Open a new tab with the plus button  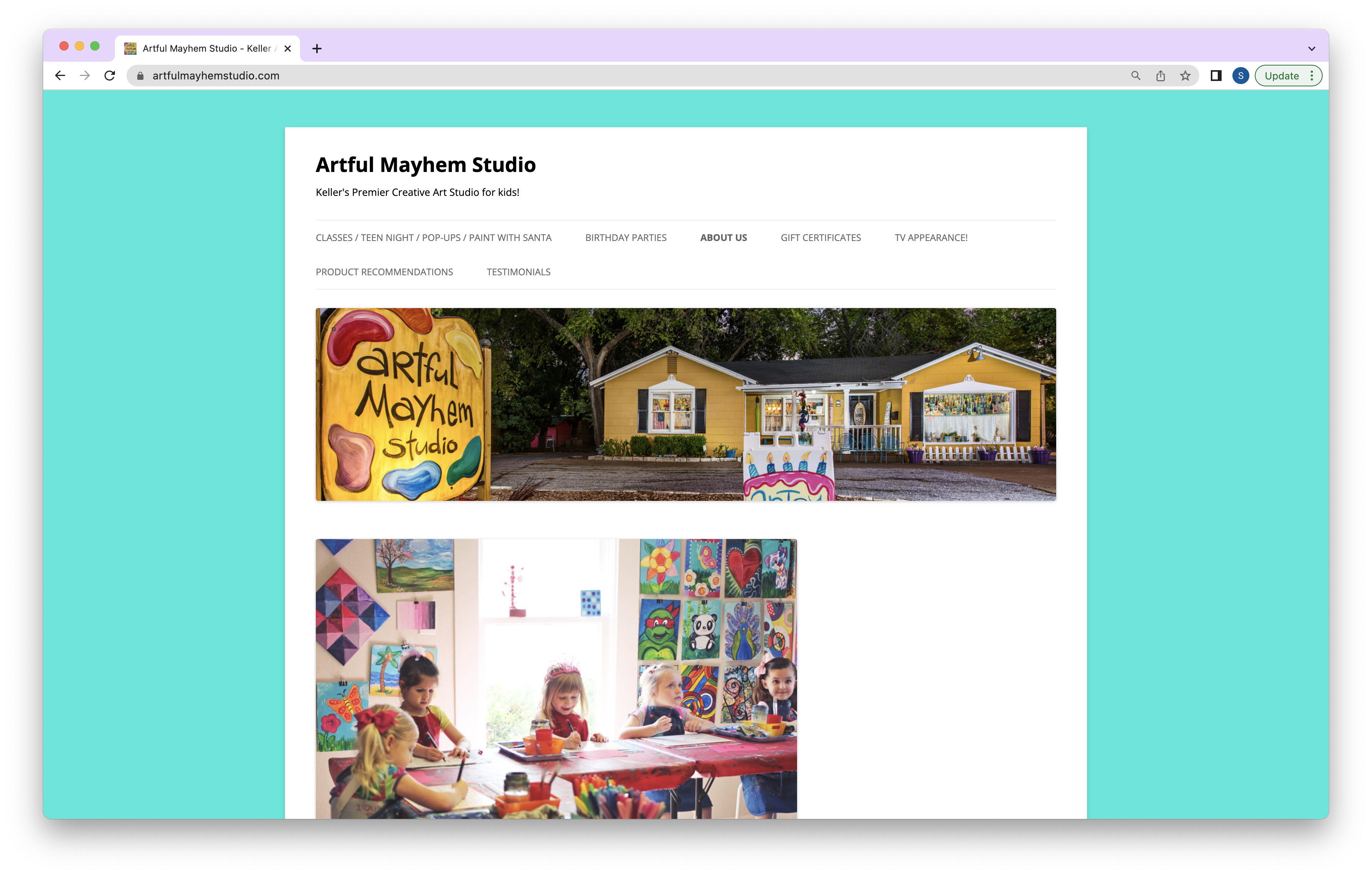pyautogui.click(x=317, y=49)
